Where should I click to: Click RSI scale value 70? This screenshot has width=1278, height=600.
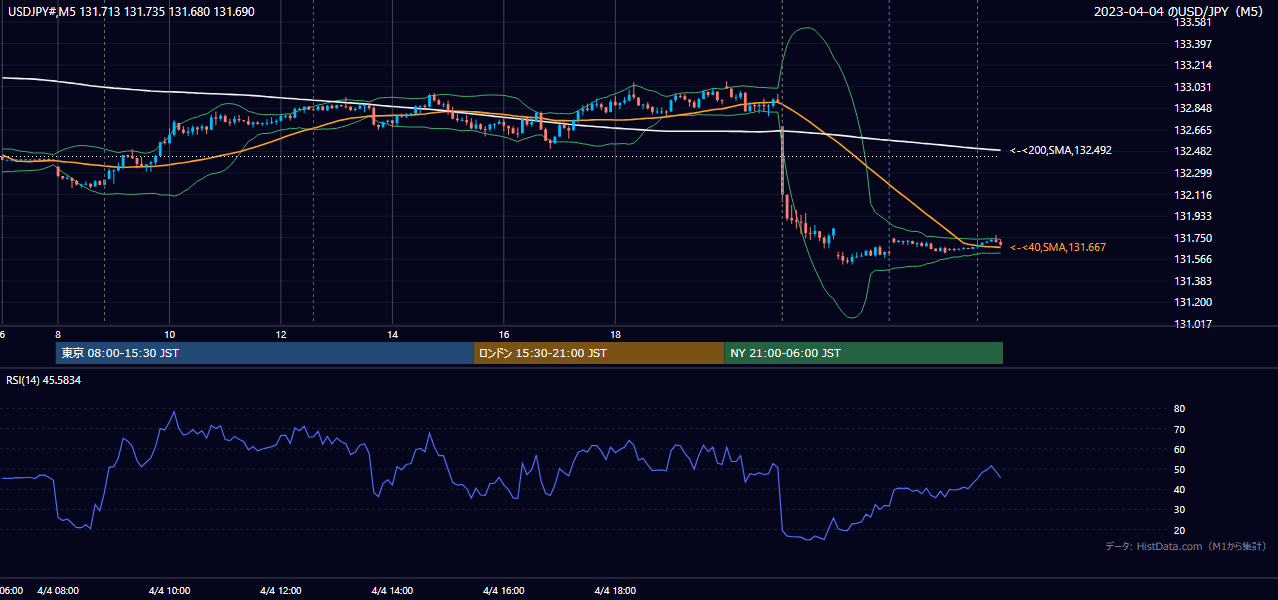pos(1180,429)
